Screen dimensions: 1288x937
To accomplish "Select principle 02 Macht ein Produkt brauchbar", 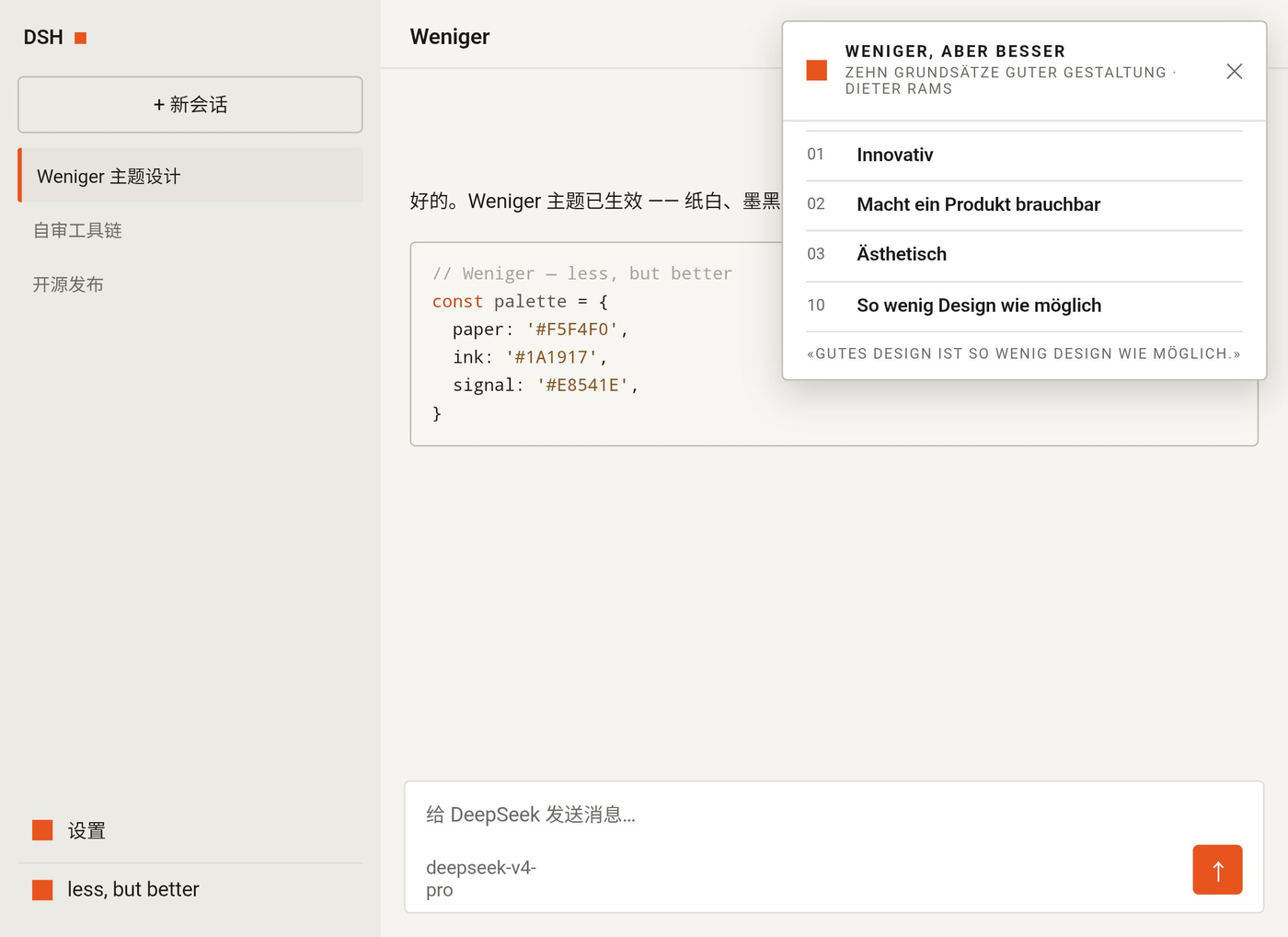I will point(1025,205).
